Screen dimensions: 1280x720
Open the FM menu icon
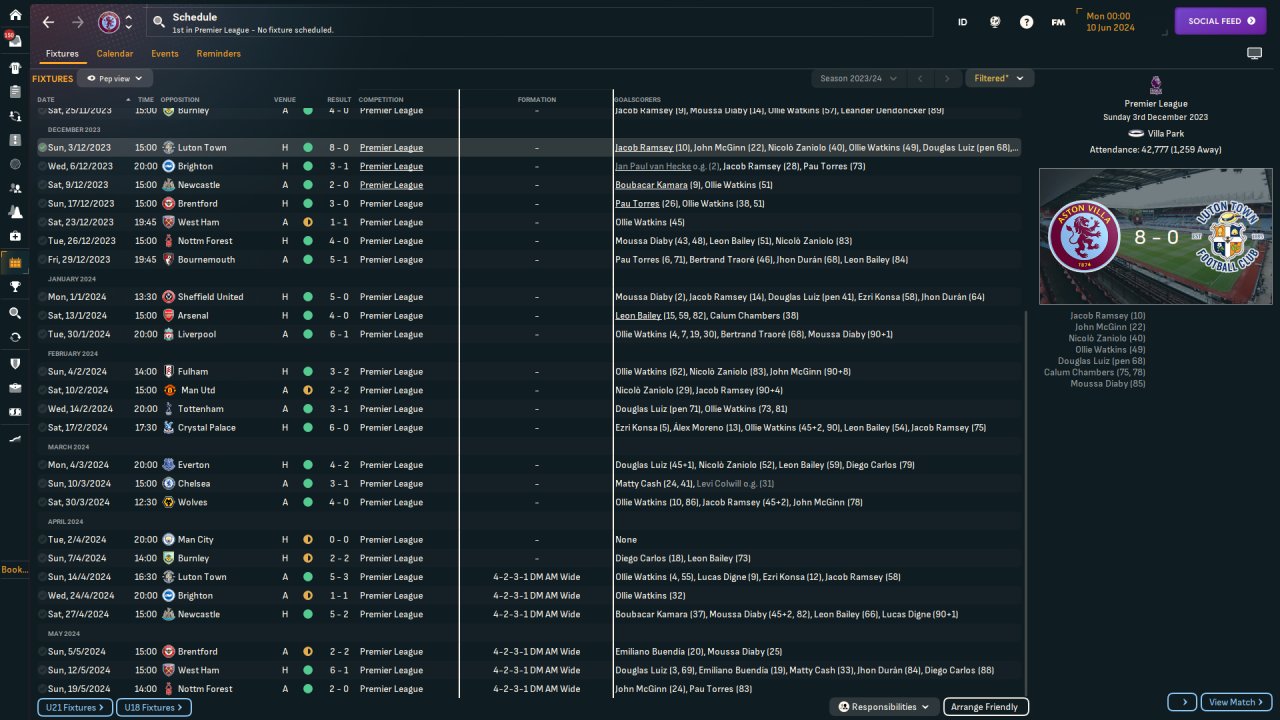(1058, 22)
